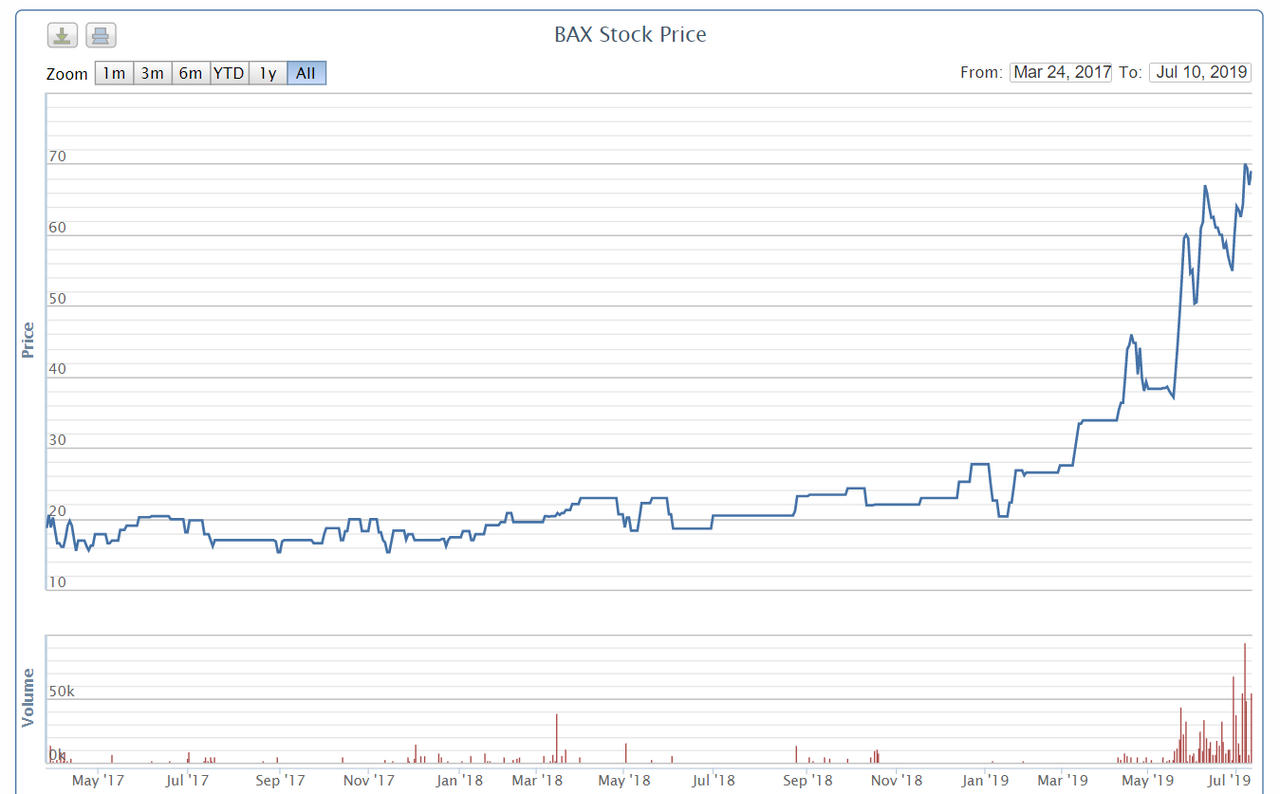The image size is (1280, 794).
Task: Click the May '18 date label
Action: [x=625, y=779]
